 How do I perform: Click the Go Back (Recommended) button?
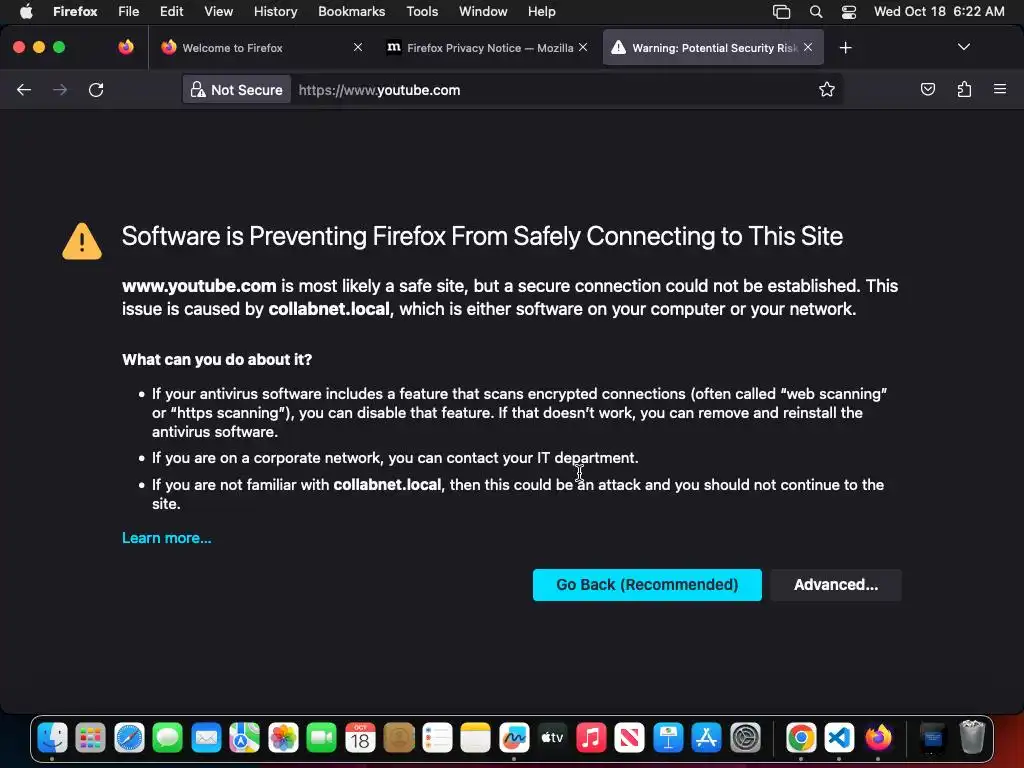point(647,584)
